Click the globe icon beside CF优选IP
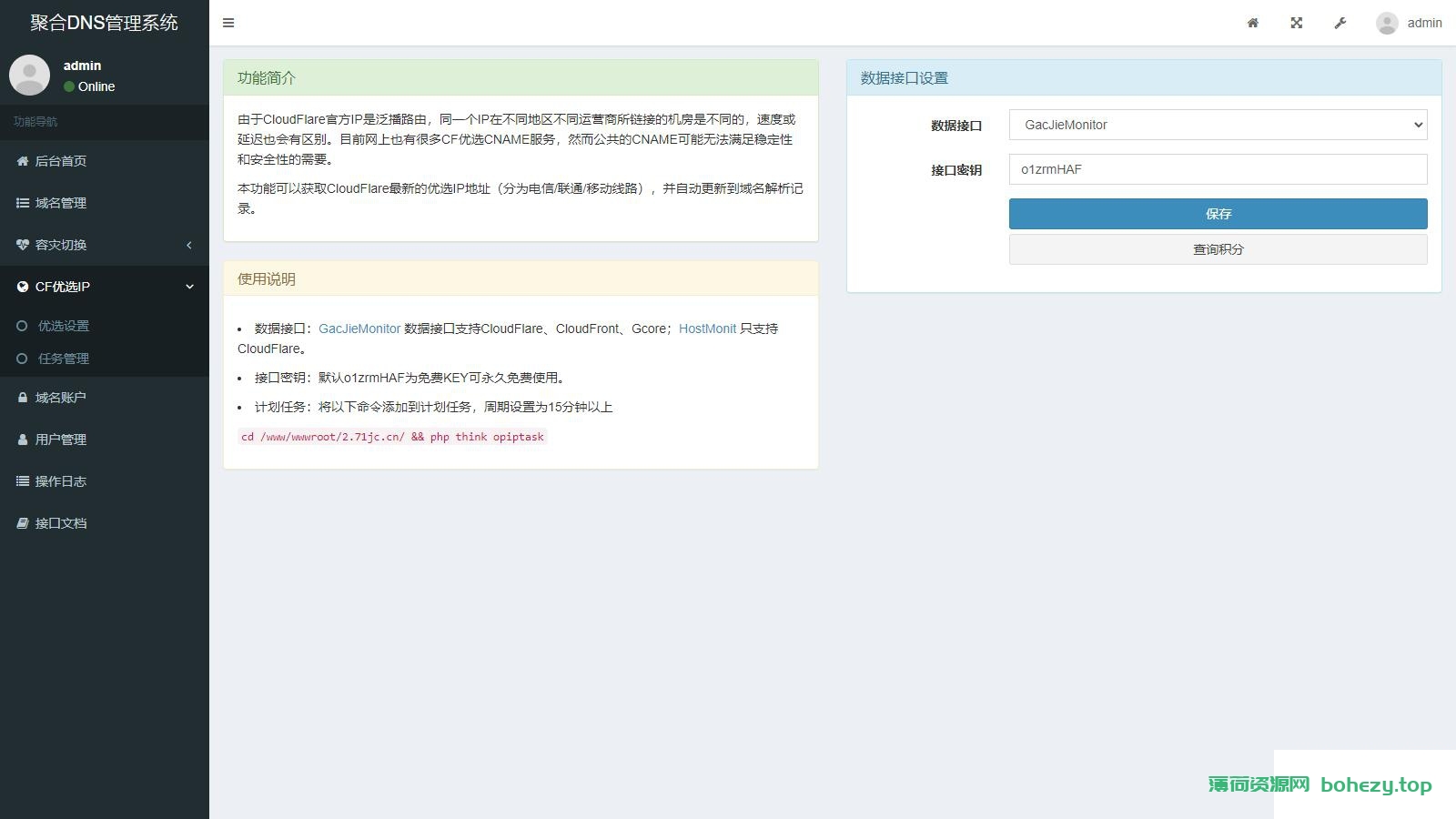 [23, 287]
